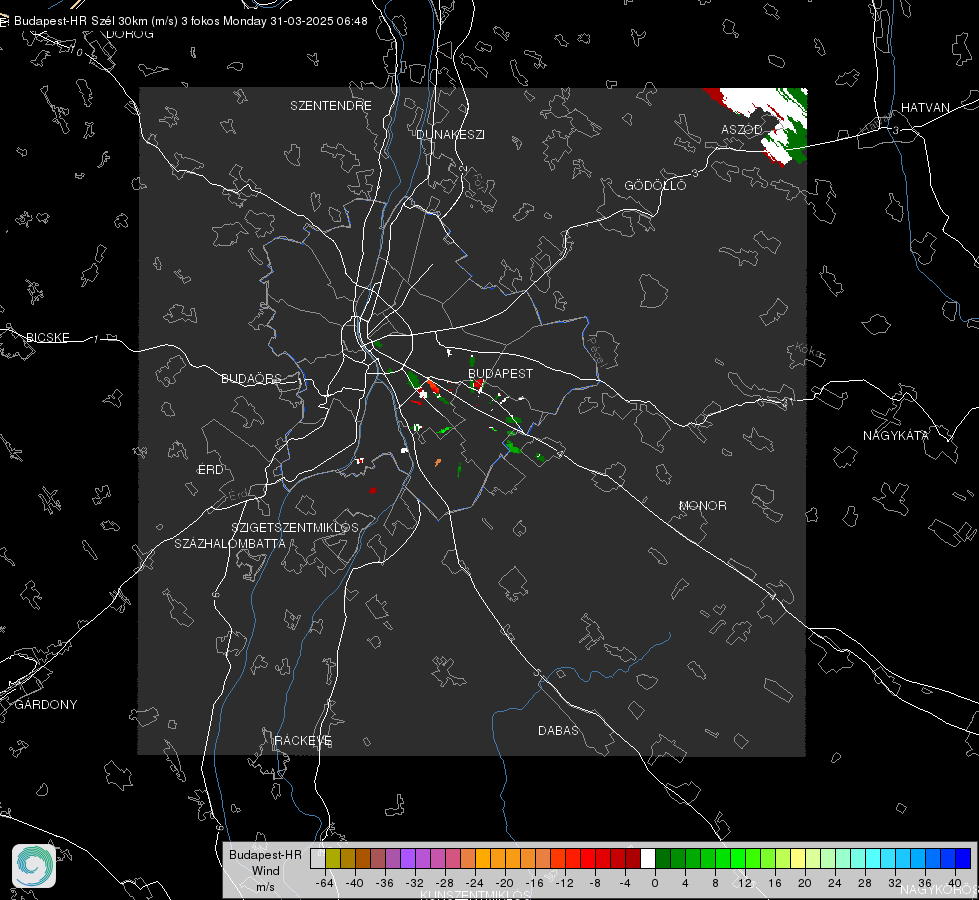979x900 pixels.
Task: Click the GÖDÖLLŐ town label
Action: click(655, 185)
